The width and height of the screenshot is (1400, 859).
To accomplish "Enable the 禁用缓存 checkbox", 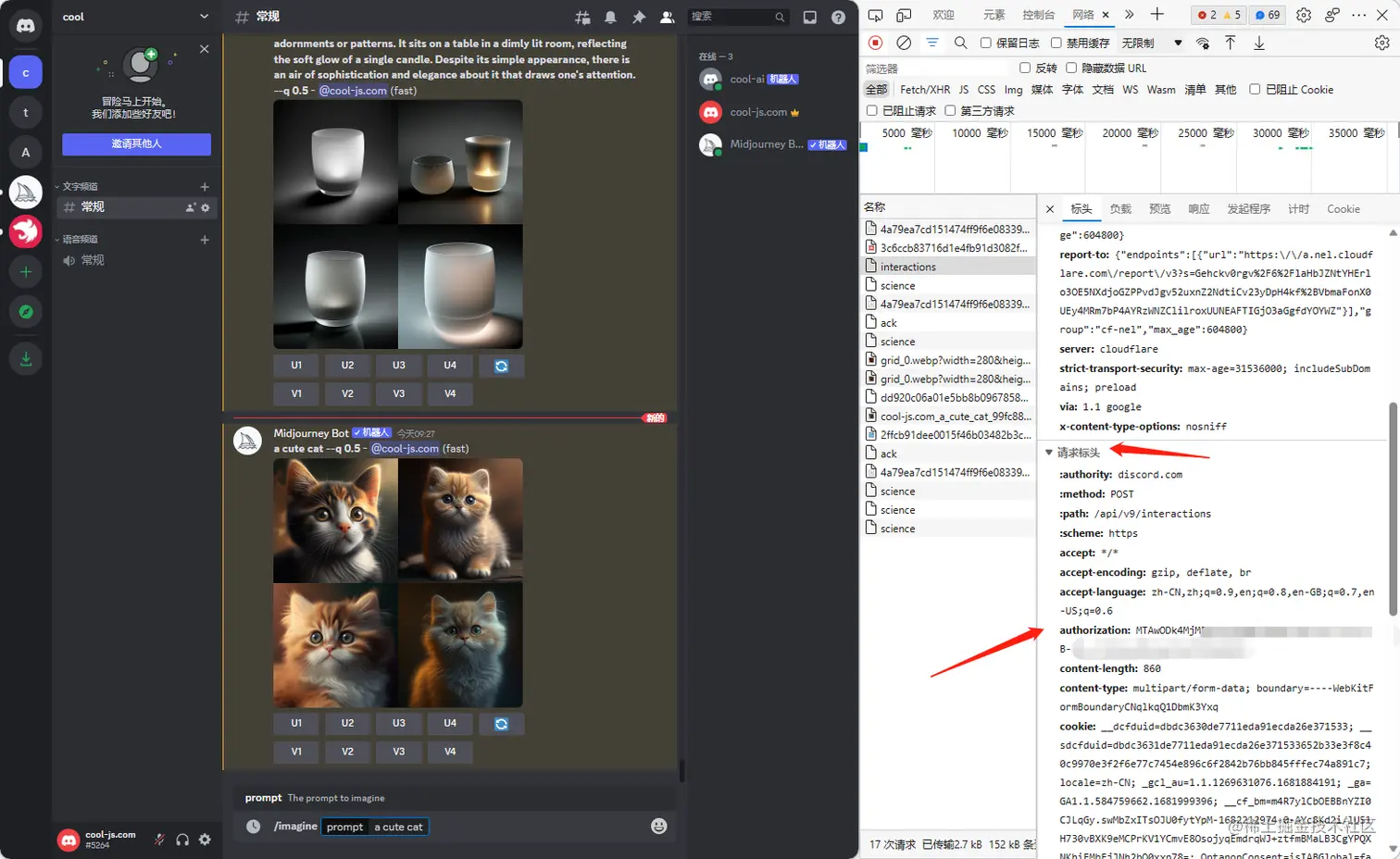I will [x=1056, y=43].
